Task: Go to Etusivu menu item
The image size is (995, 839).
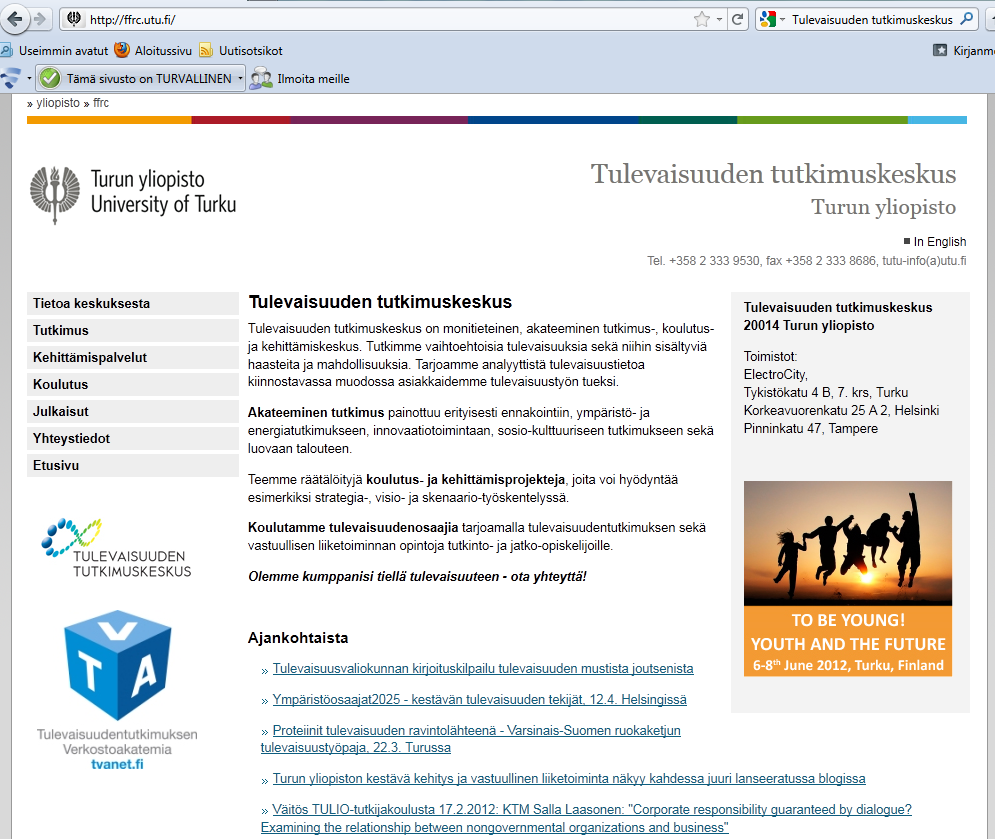Action: [x=133, y=465]
